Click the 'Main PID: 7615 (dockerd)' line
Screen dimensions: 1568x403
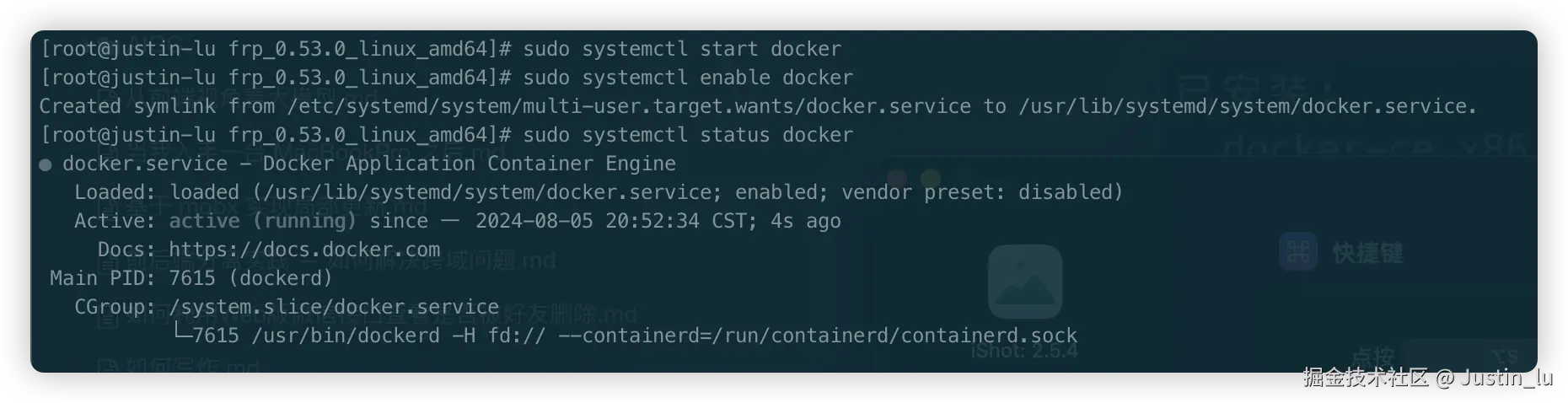[191, 278]
